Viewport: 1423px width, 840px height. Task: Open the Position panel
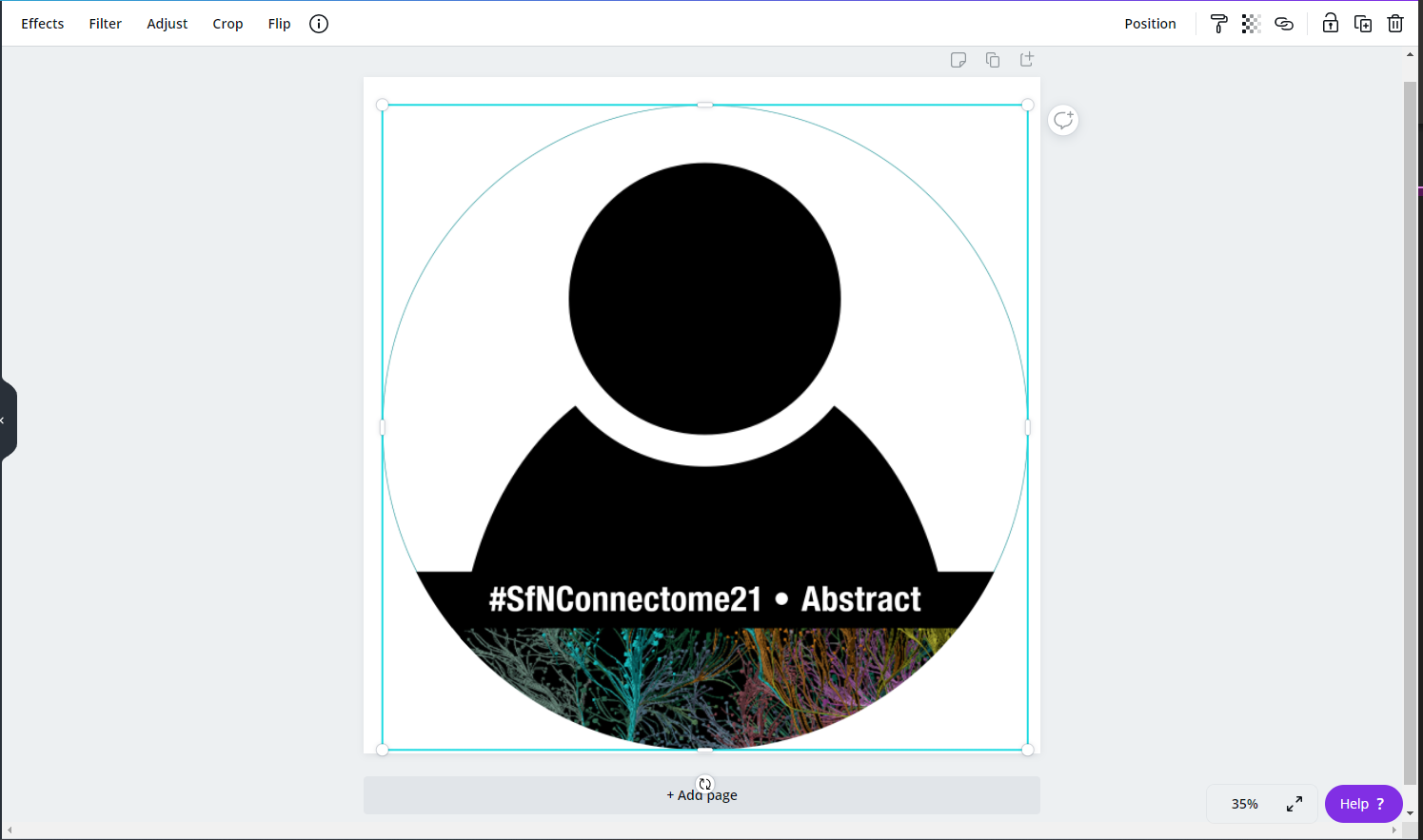1150,24
